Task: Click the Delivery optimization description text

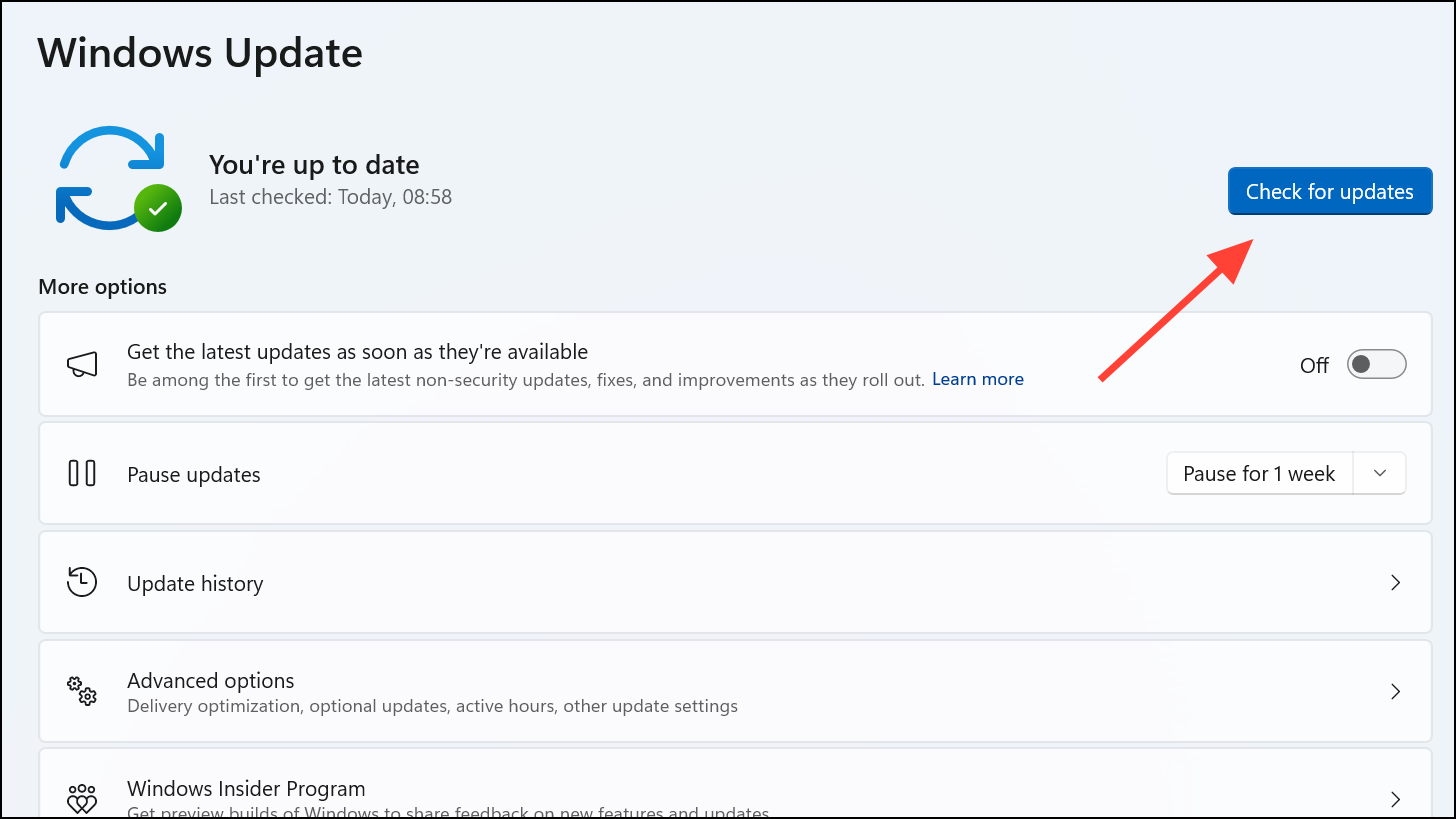Action: (x=432, y=706)
